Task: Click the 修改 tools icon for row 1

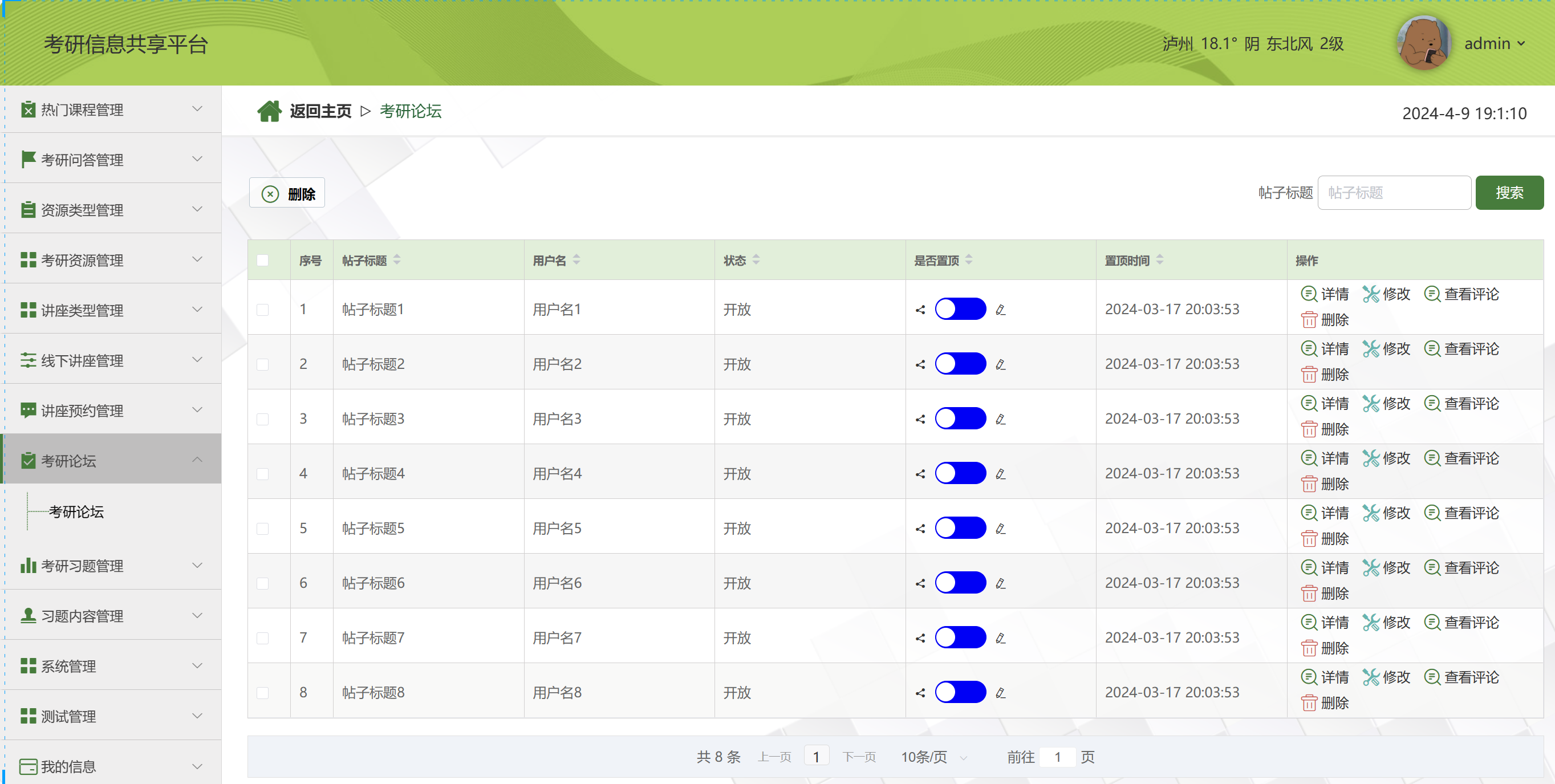Action: 1370,294
